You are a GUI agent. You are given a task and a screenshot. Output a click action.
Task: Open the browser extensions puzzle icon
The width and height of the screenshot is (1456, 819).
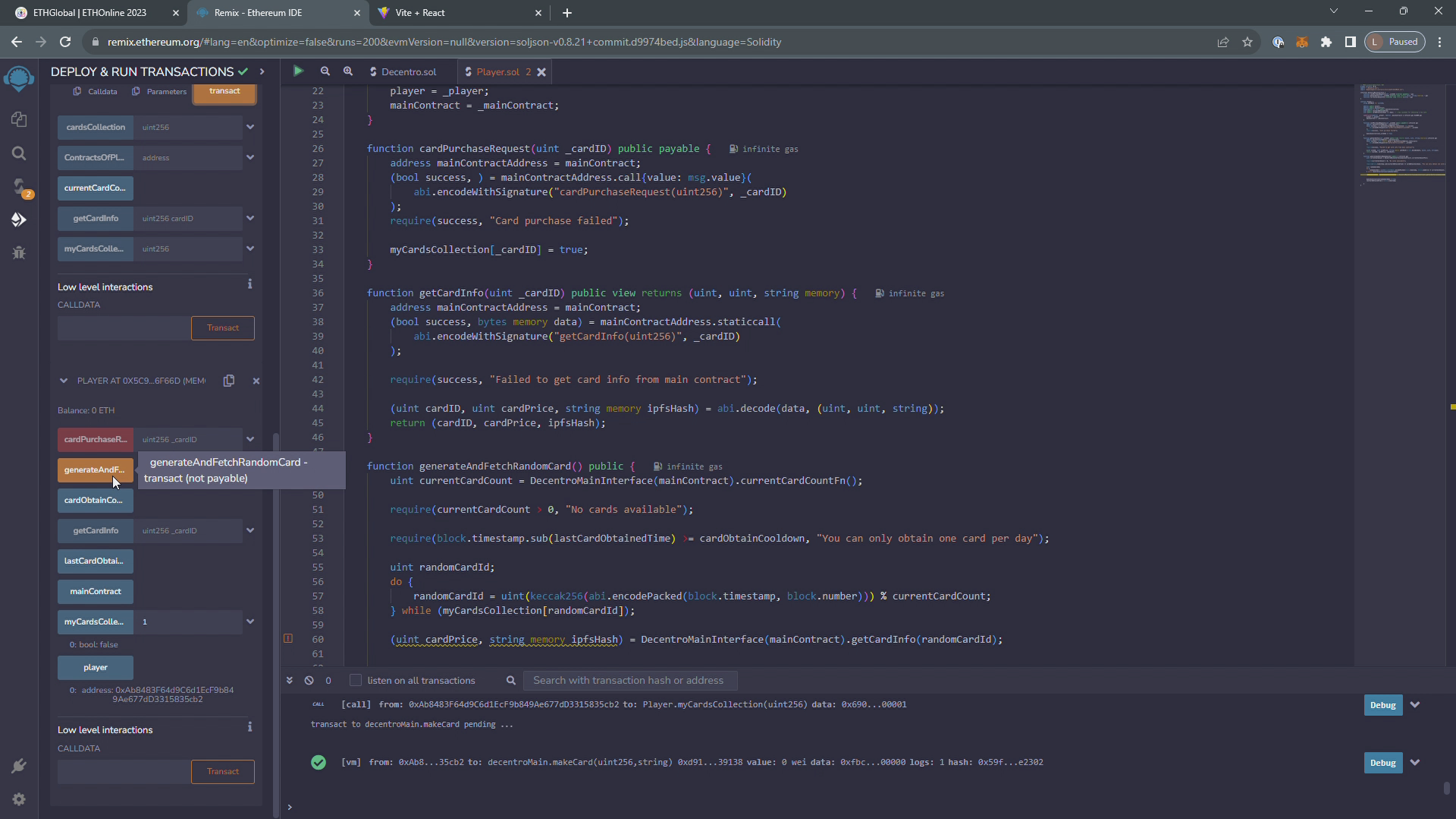(1326, 42)
